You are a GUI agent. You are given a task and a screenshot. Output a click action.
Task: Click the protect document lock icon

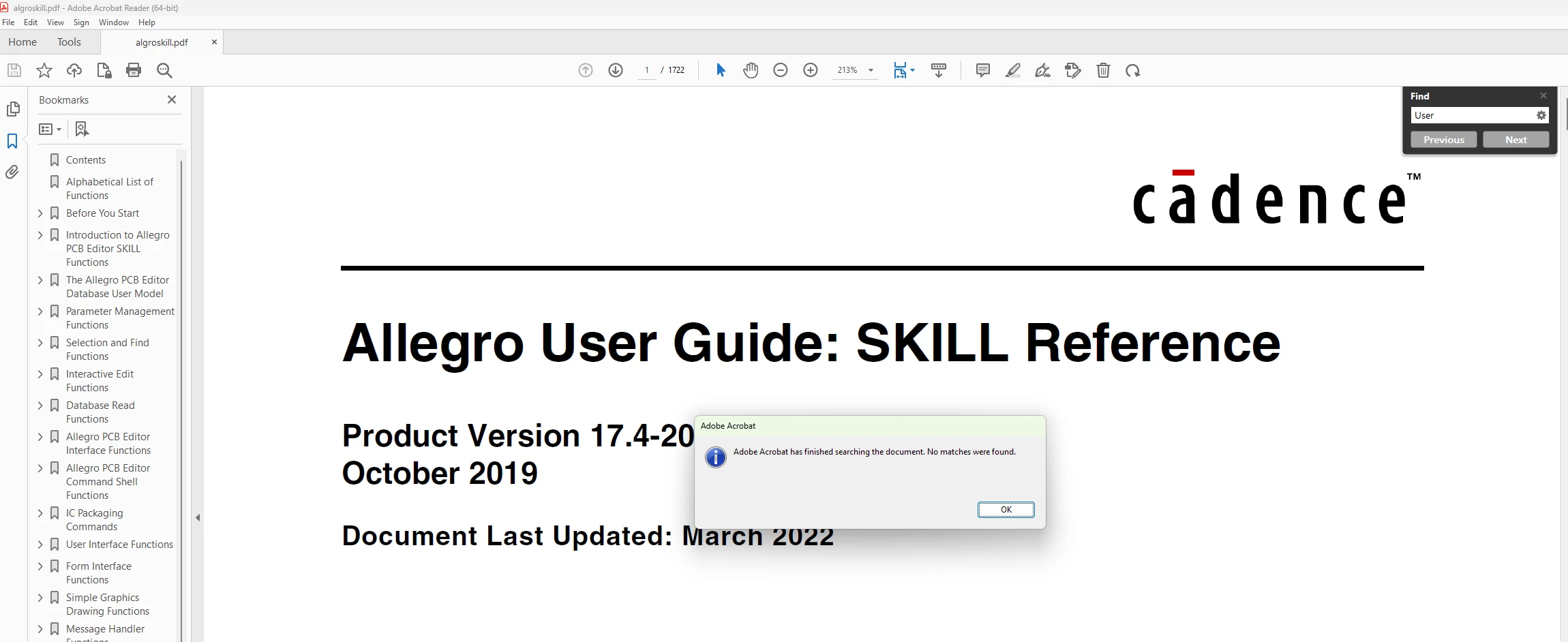coord(104,70)
